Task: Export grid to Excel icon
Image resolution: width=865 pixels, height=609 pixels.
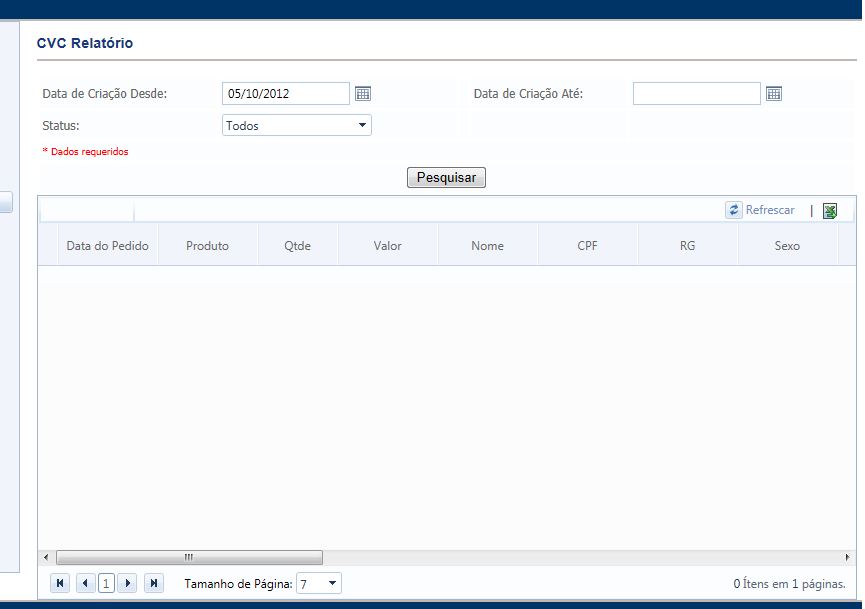Action: click(x=830, y=211)
